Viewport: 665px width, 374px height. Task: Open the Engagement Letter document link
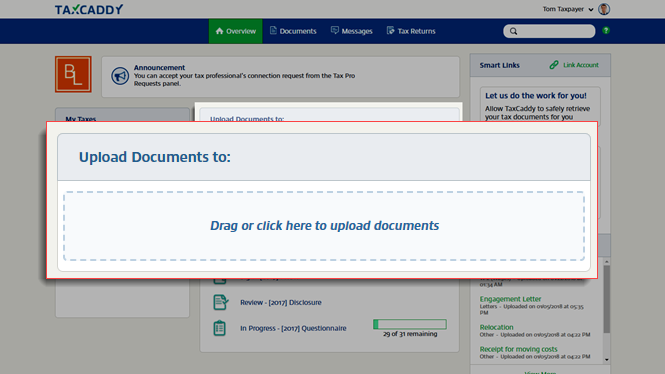click(x=510, y=299)
